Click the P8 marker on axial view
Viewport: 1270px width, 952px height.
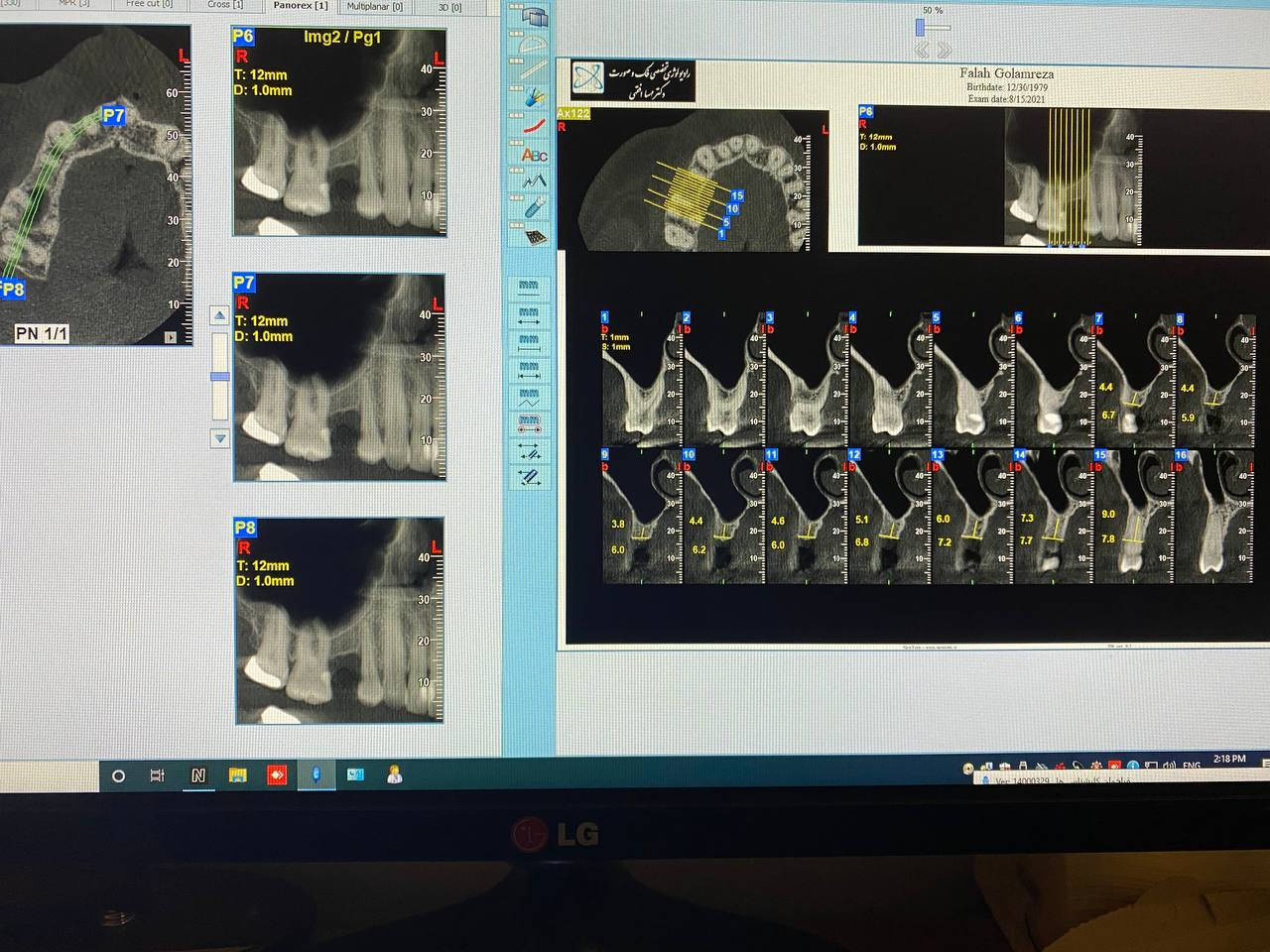pyautogui.click(x=12, y=290)
